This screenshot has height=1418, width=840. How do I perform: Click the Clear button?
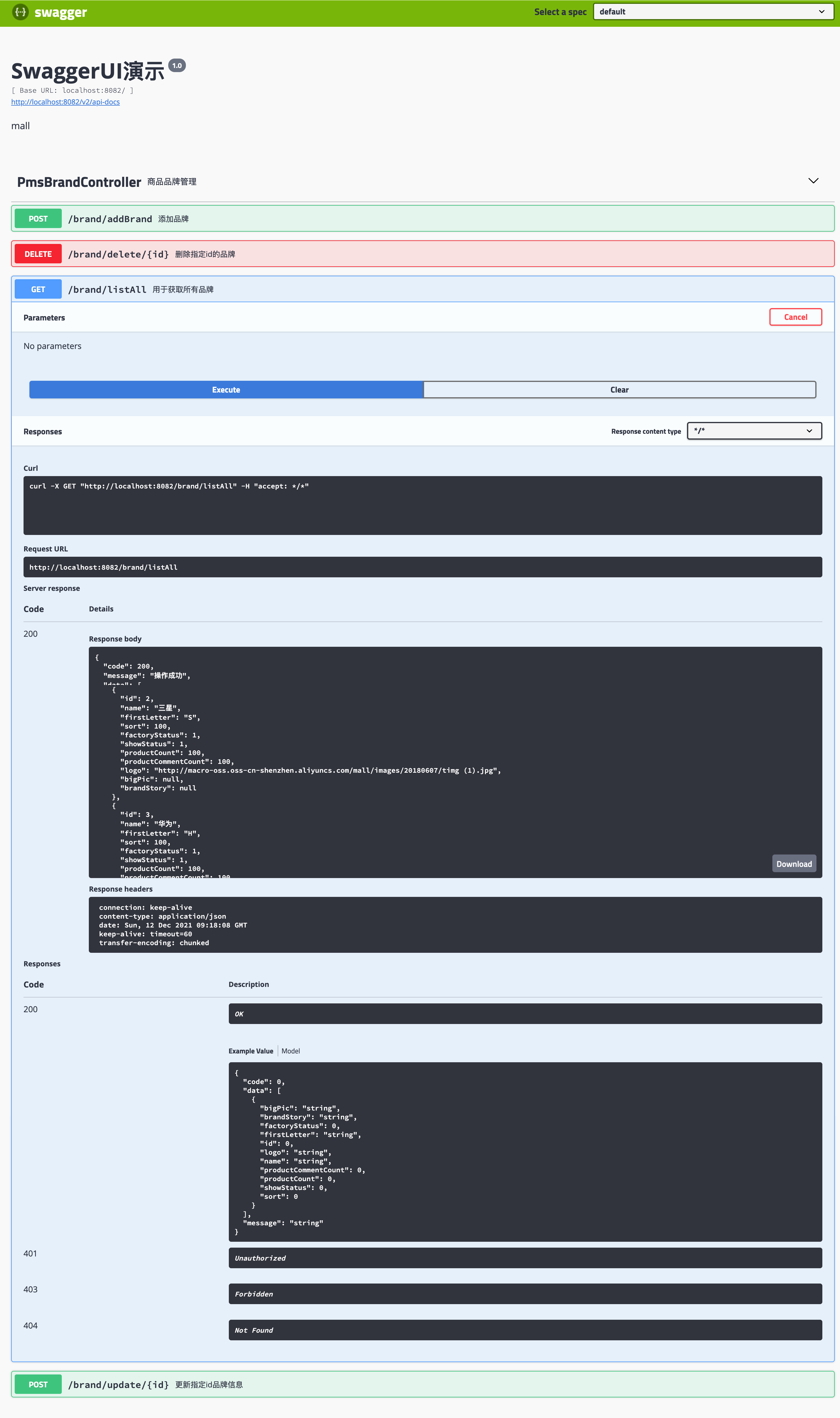point(619,390)
